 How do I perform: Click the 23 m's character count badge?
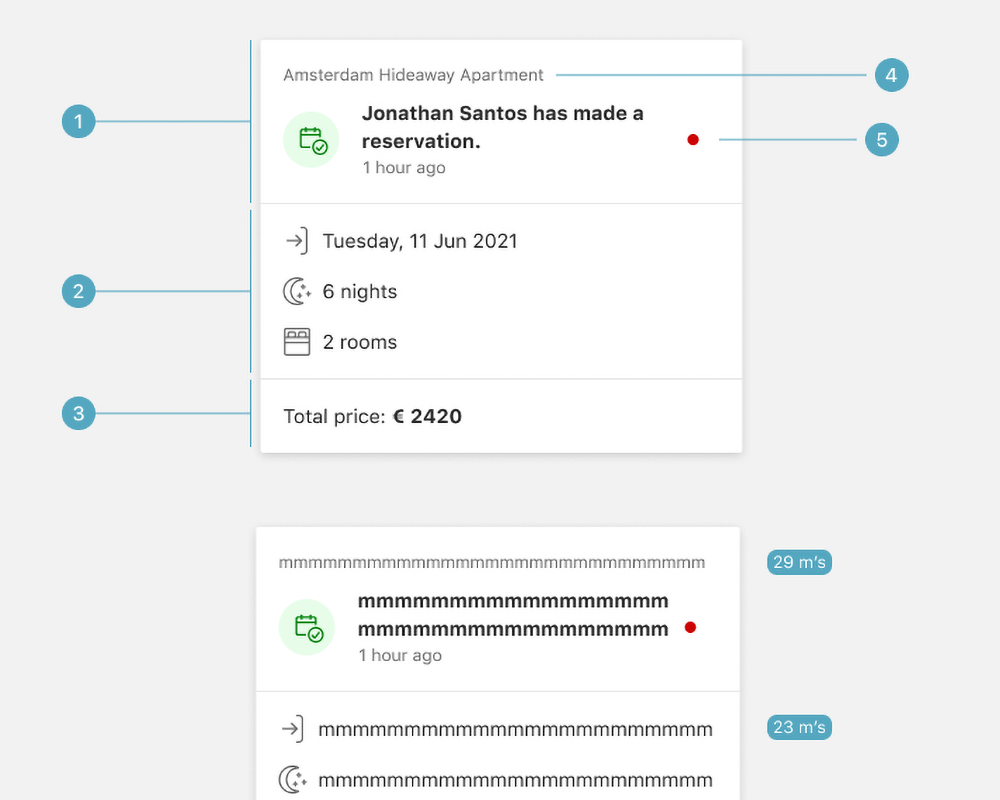click(799, 727)
